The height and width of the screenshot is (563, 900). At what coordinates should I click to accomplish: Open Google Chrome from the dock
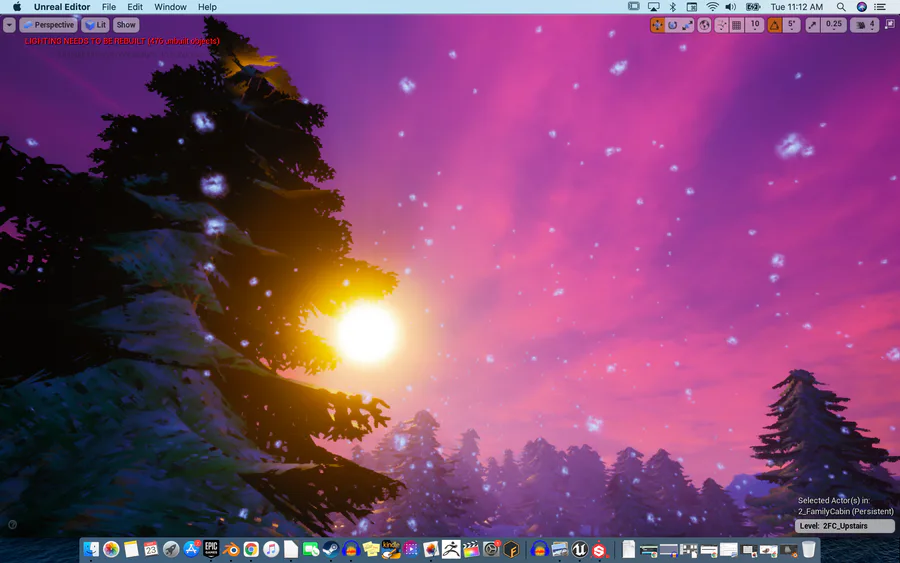pyautogui.click(x=251, y=549)
